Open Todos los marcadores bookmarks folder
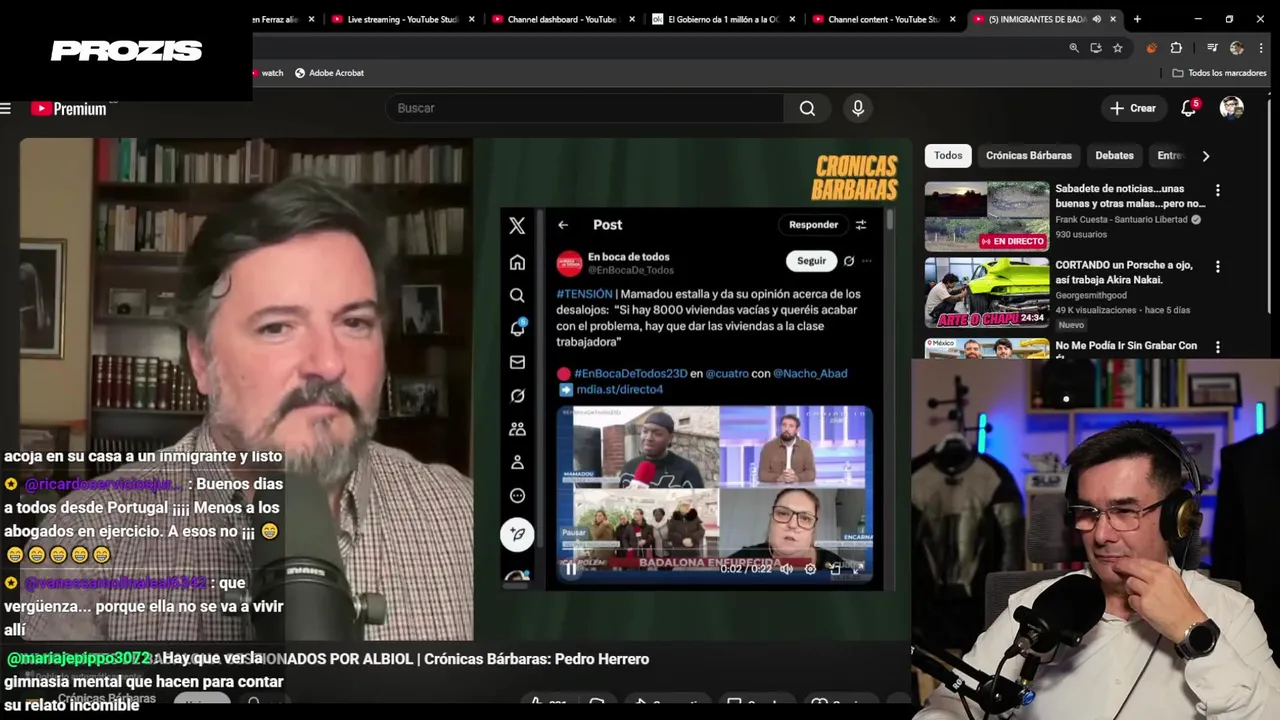This screenshot has height=720, width=1280. 1219,73
